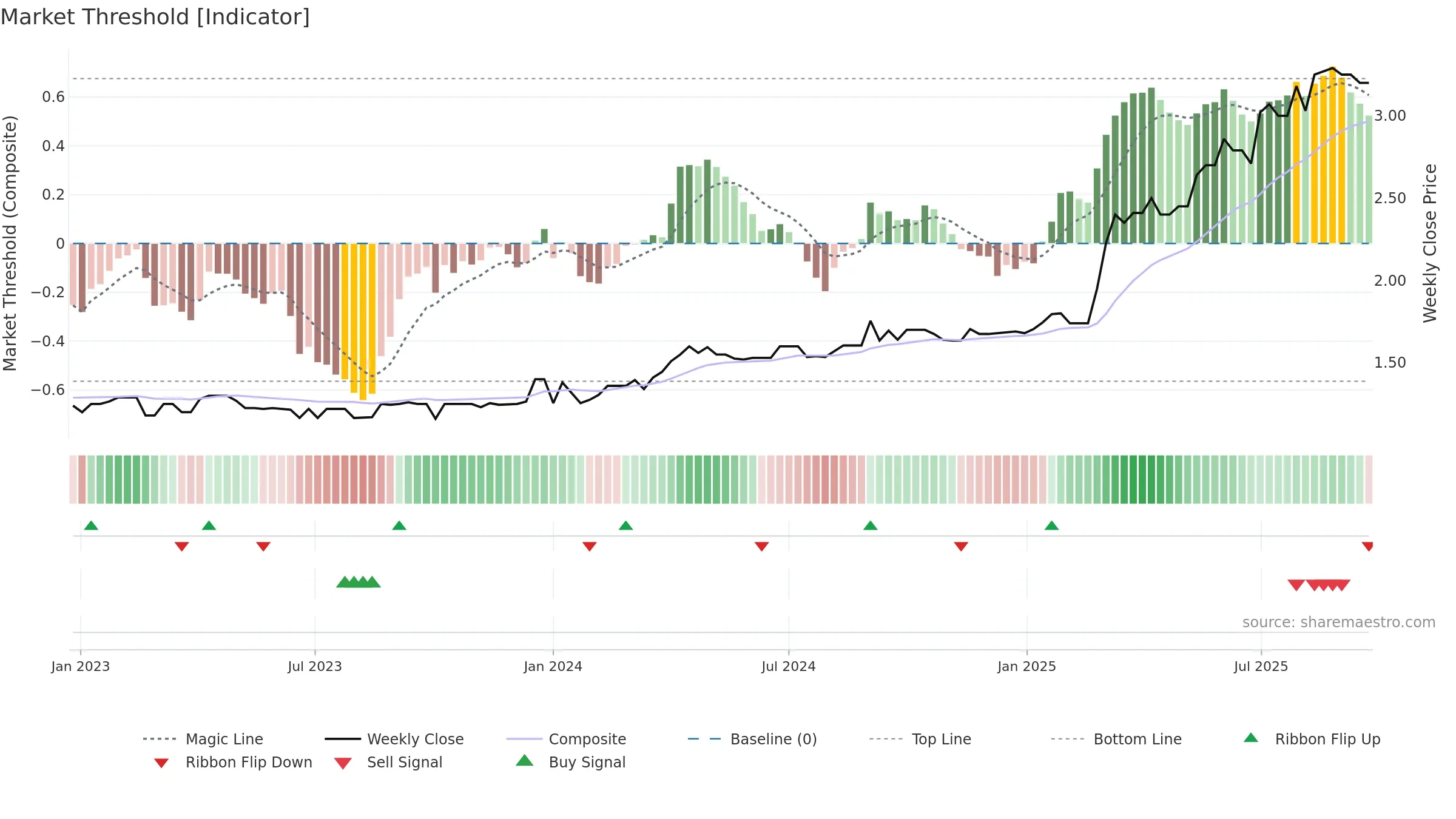This screenshot has width=1456, height=819.
Task: Click the Ribbon Flip Down marker just after January 2024
Action: click(589, 547)
